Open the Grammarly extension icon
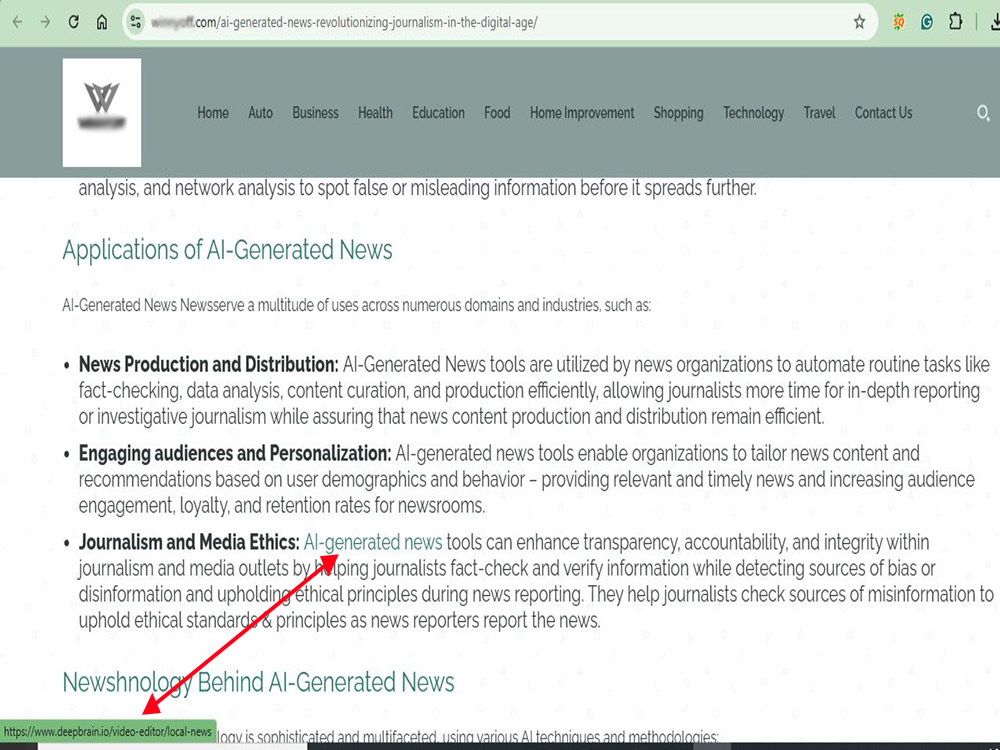This screenshot has width=1000, height=750. point(927,22)
